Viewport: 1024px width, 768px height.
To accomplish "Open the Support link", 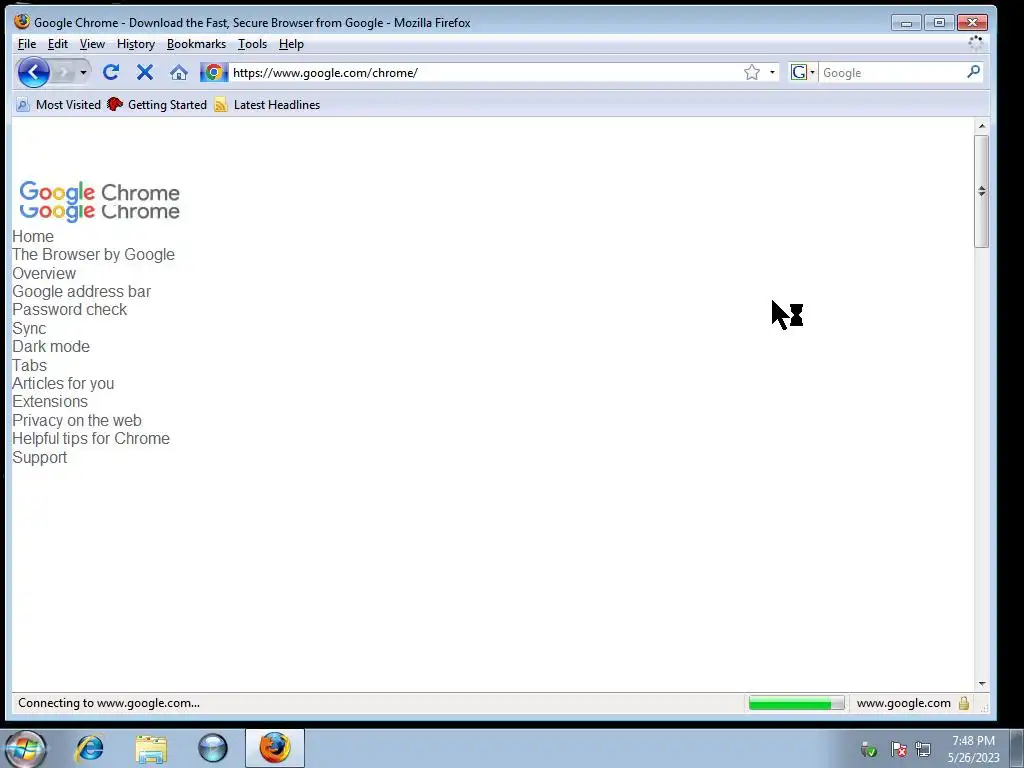I will (39, 457).
